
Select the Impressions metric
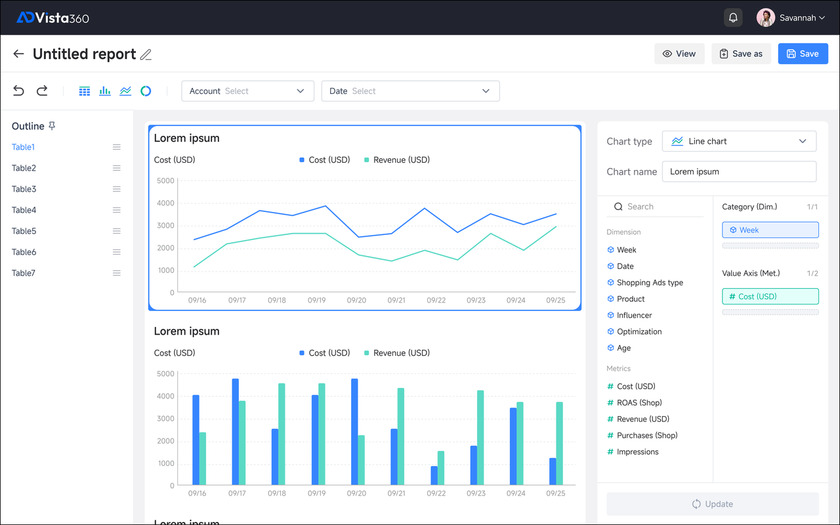tap(637, 452)
